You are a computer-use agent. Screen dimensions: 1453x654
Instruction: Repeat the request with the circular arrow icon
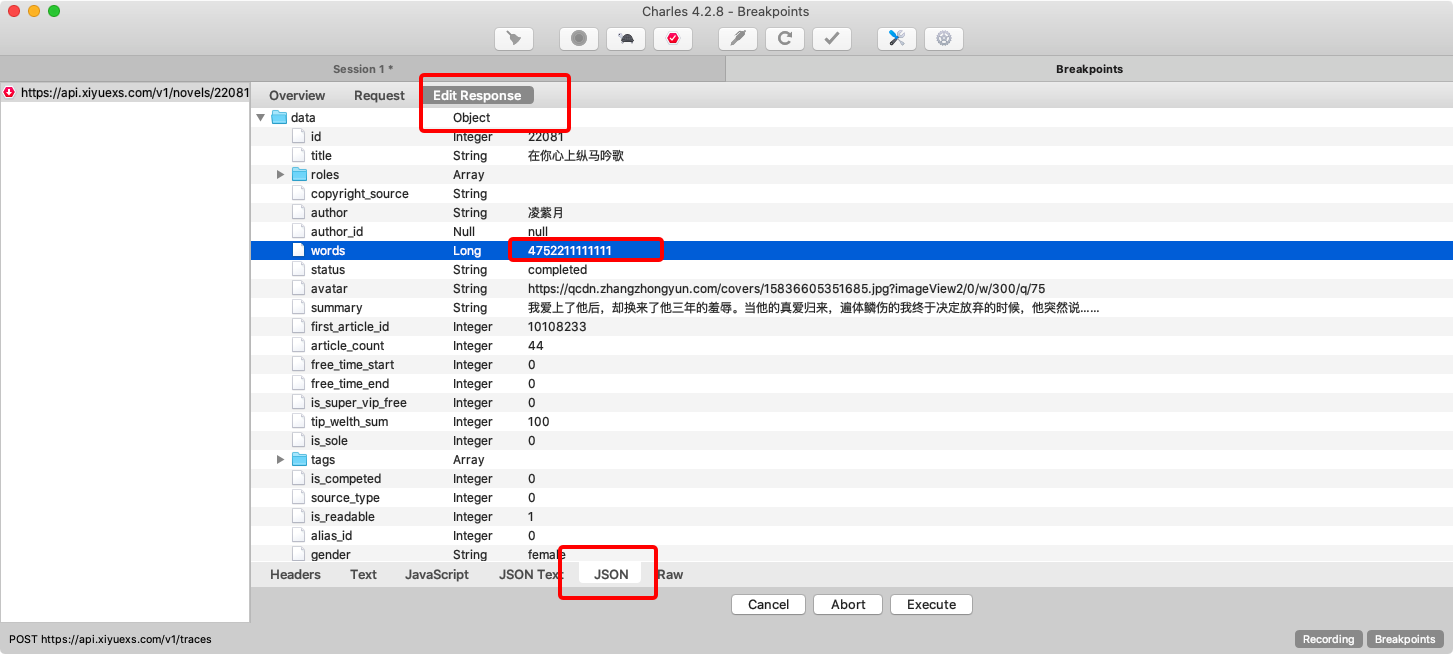click(785, 39)
